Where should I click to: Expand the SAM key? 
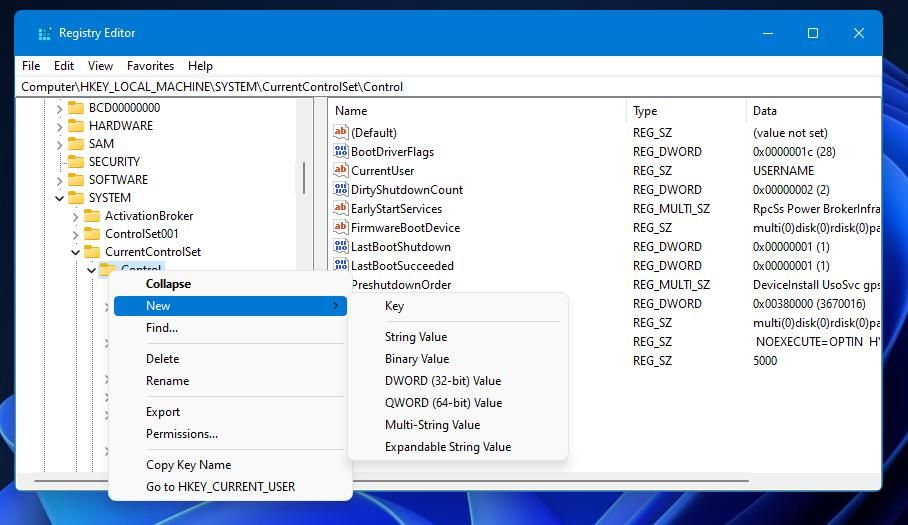[x=59, y=144]
